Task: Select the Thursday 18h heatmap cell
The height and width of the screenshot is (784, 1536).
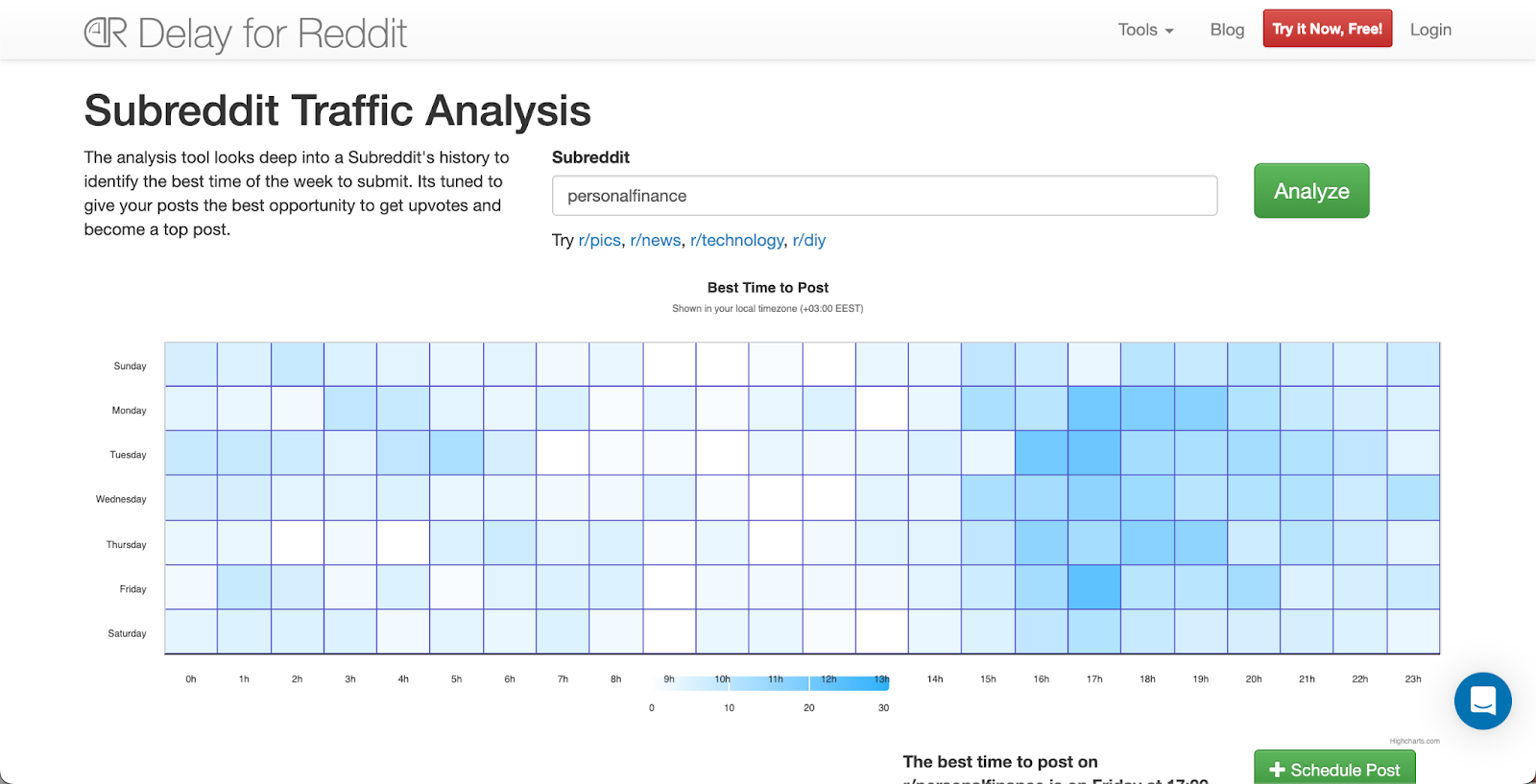Action: (1148, 543)
